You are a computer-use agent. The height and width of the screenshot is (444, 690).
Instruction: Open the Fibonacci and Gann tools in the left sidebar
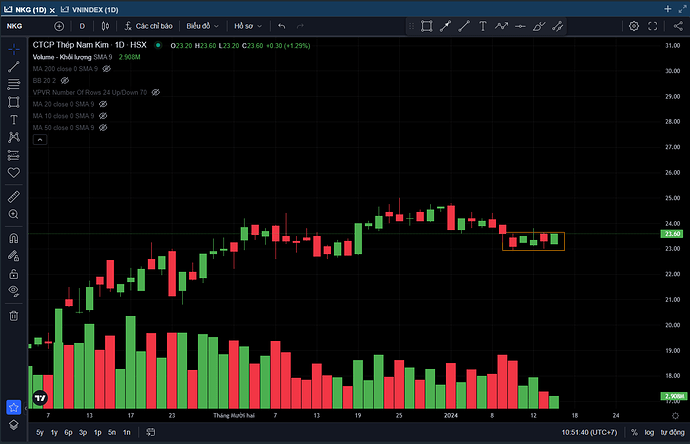[14, 84]
